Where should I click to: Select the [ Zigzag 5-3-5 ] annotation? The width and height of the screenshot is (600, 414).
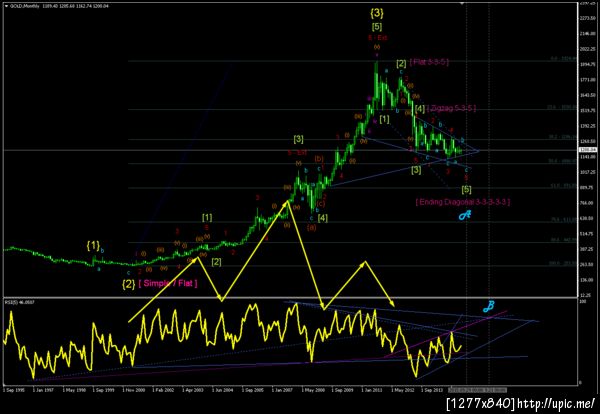coord(452,108)
